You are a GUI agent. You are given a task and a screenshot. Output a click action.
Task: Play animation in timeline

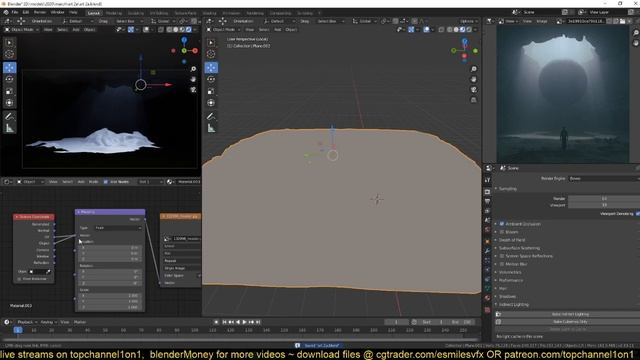coord(244,322)
